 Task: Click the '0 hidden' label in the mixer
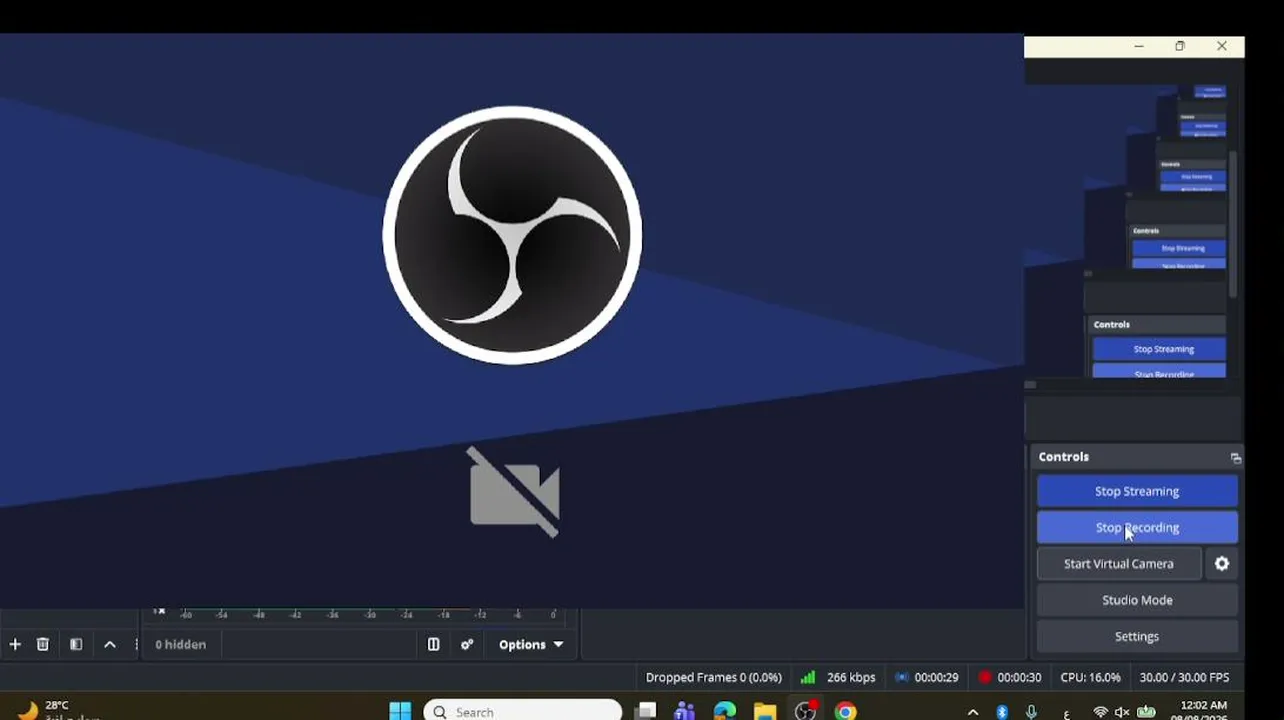180,645
